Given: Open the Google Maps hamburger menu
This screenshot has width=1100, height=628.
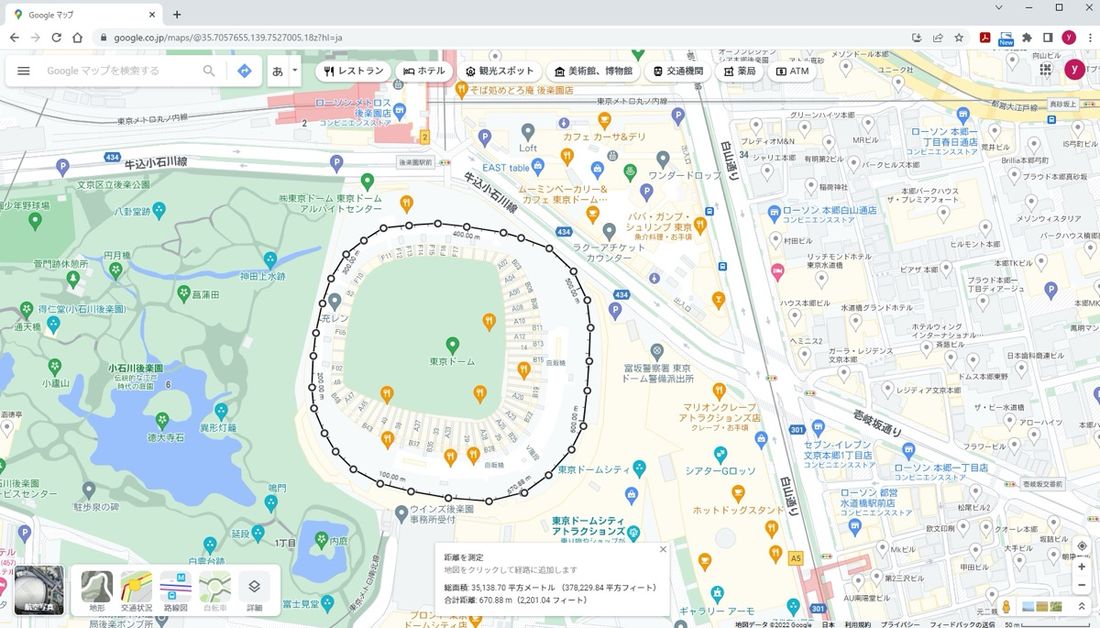Looking at the screenshot, I should pyautogui.click(x=24, y=71).
